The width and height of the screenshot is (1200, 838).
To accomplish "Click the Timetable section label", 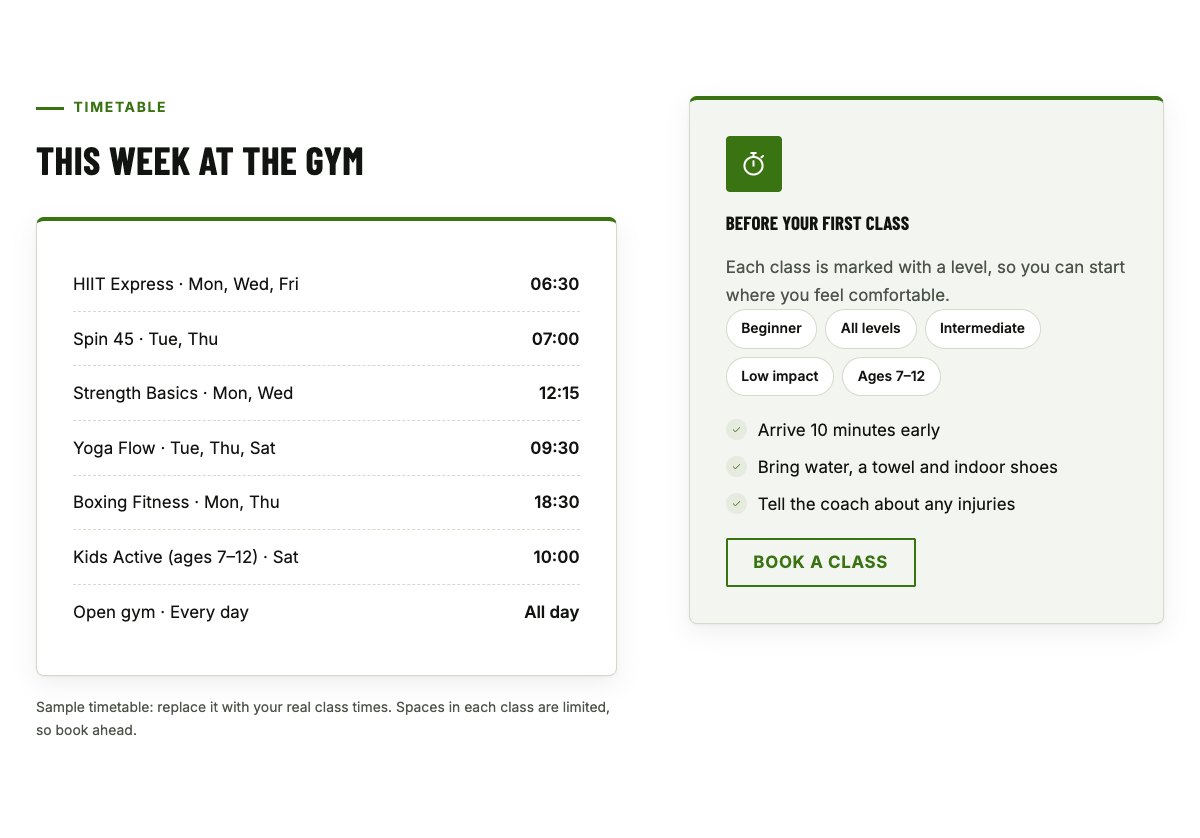I will click(120, 107).
